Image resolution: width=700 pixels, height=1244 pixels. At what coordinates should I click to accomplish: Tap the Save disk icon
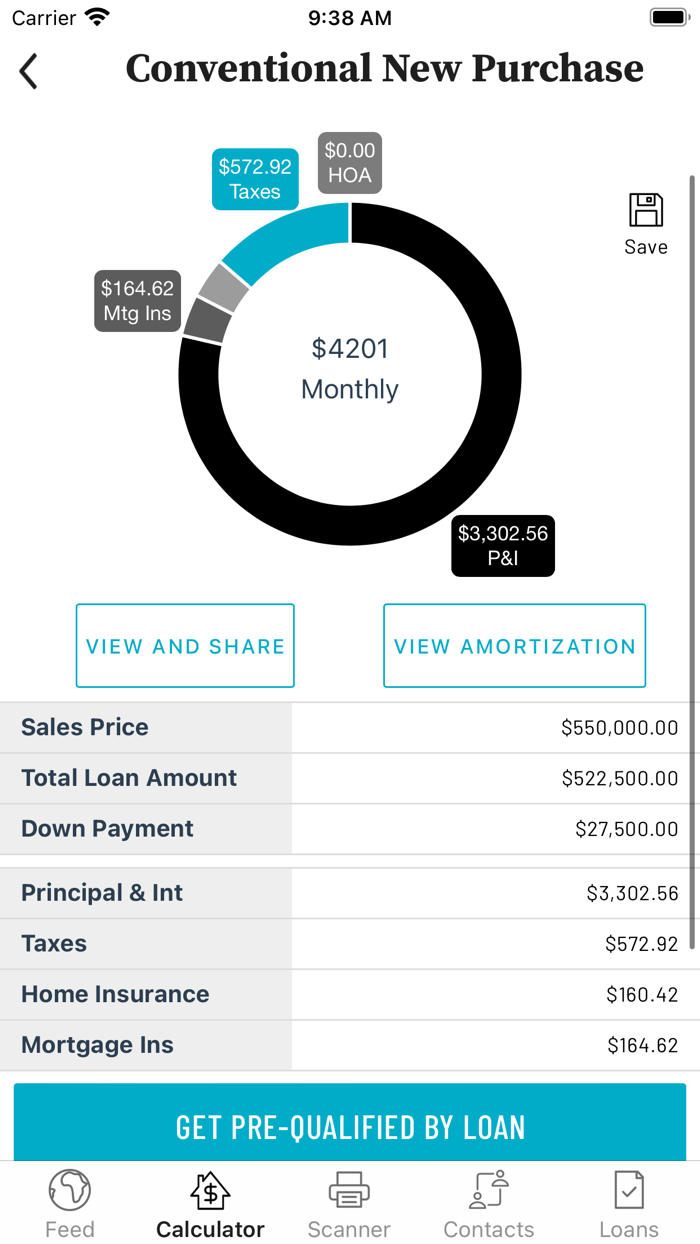(646, 210)
